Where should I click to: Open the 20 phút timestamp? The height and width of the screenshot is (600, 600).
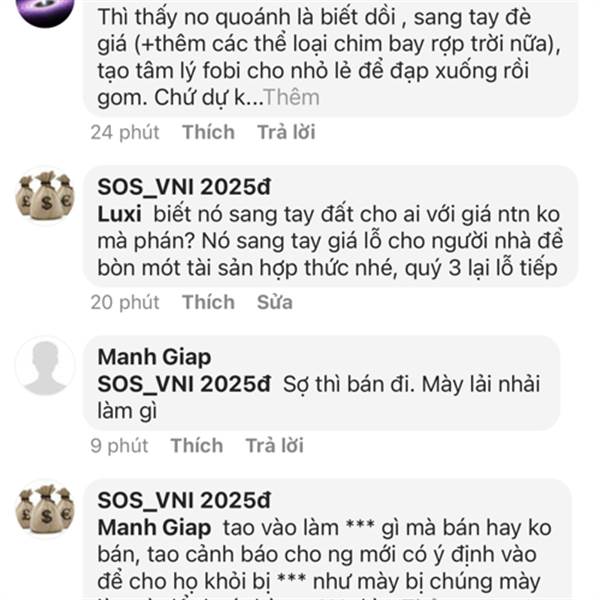[125, 302]
